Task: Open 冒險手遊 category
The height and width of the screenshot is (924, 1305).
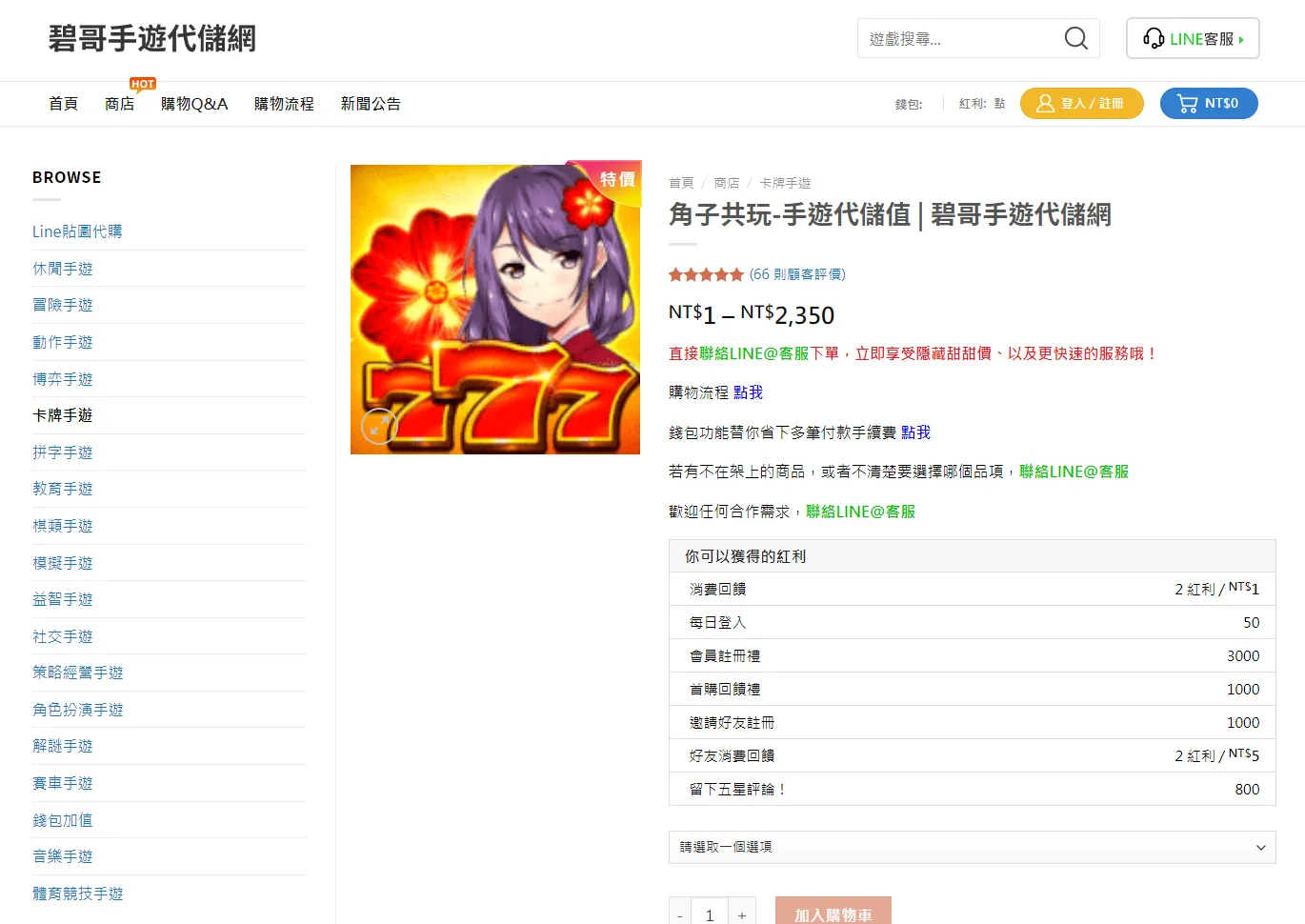Action: [x=63, y=305]
